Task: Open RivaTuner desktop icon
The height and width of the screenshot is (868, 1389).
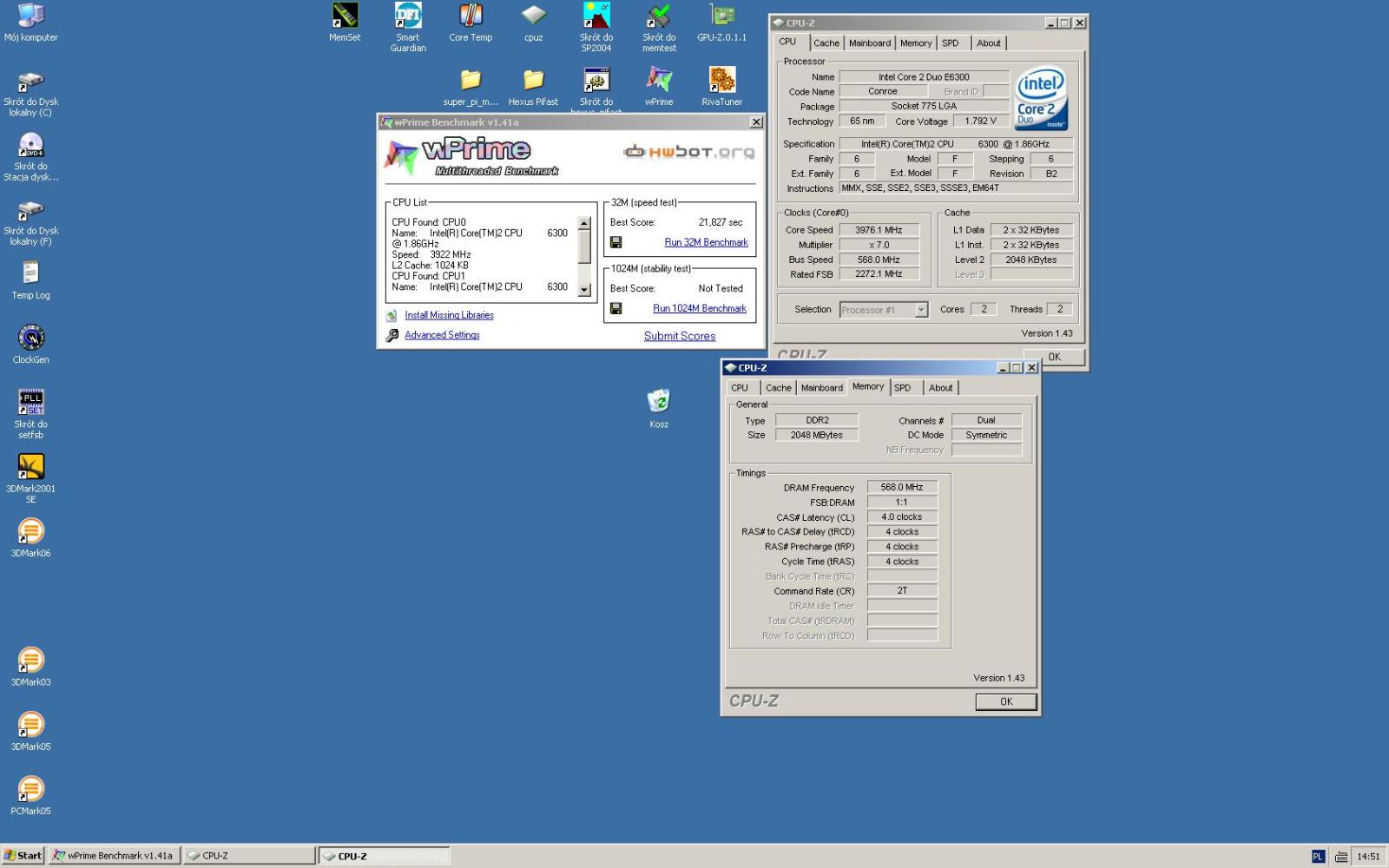Action: 721,87
